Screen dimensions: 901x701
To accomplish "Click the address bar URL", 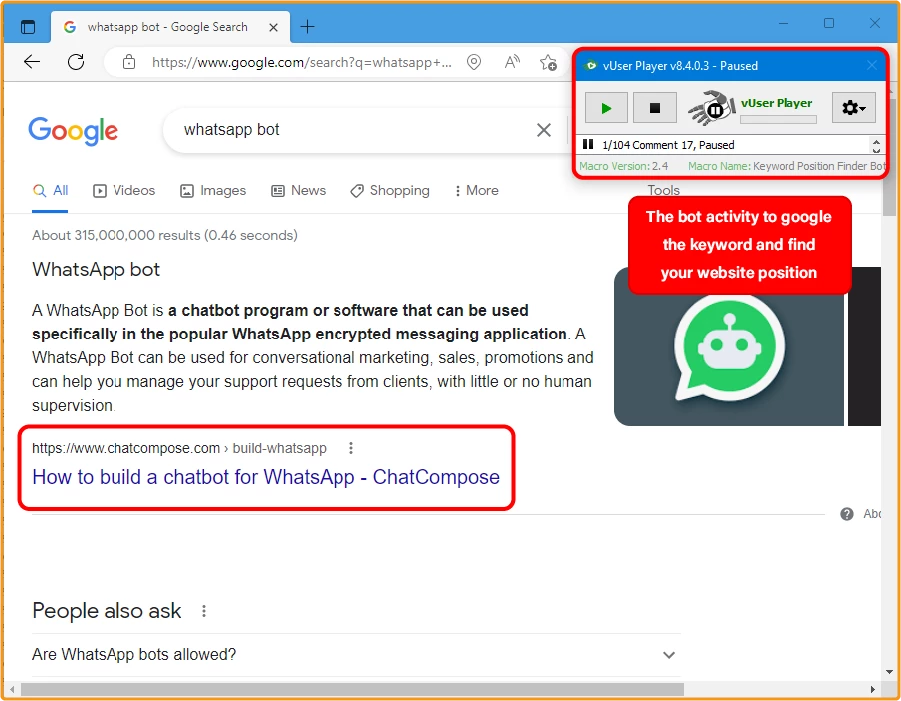I will [302, 62].
